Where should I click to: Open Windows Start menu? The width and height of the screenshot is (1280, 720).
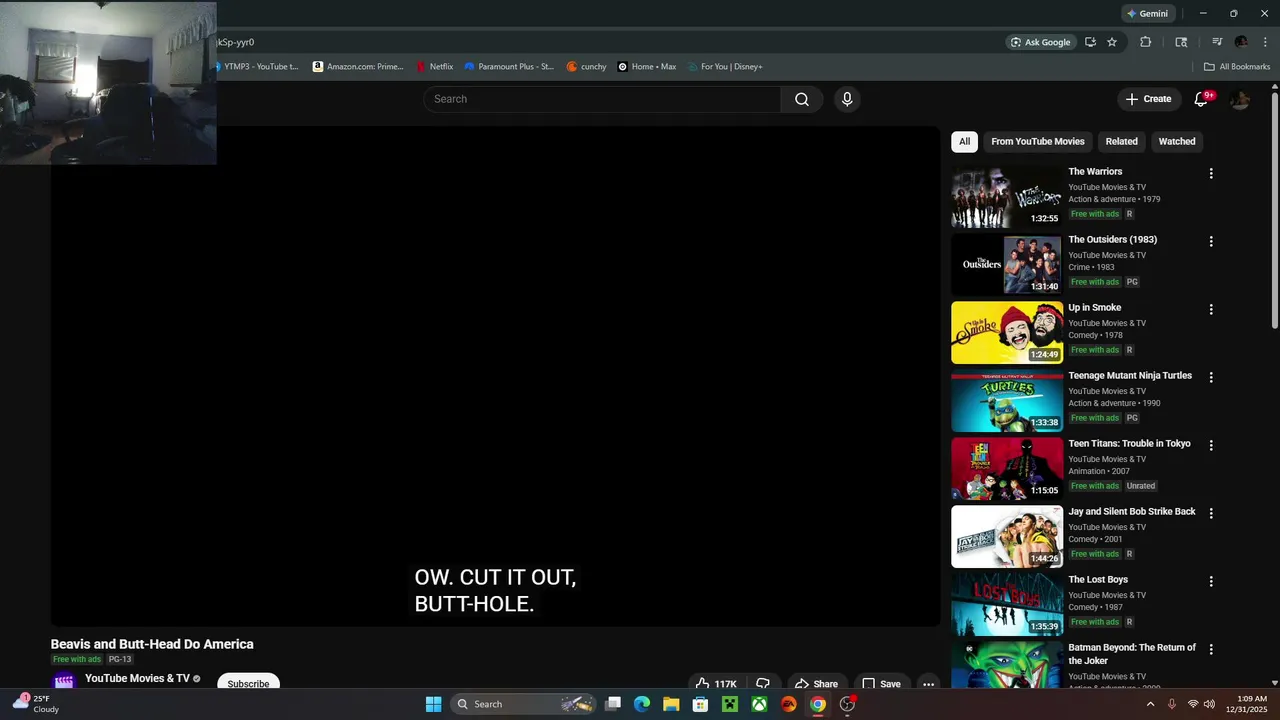(x=433, y=704)
